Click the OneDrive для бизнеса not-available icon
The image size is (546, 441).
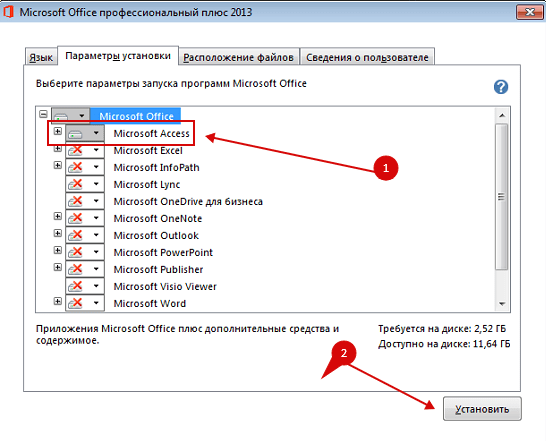76,201
